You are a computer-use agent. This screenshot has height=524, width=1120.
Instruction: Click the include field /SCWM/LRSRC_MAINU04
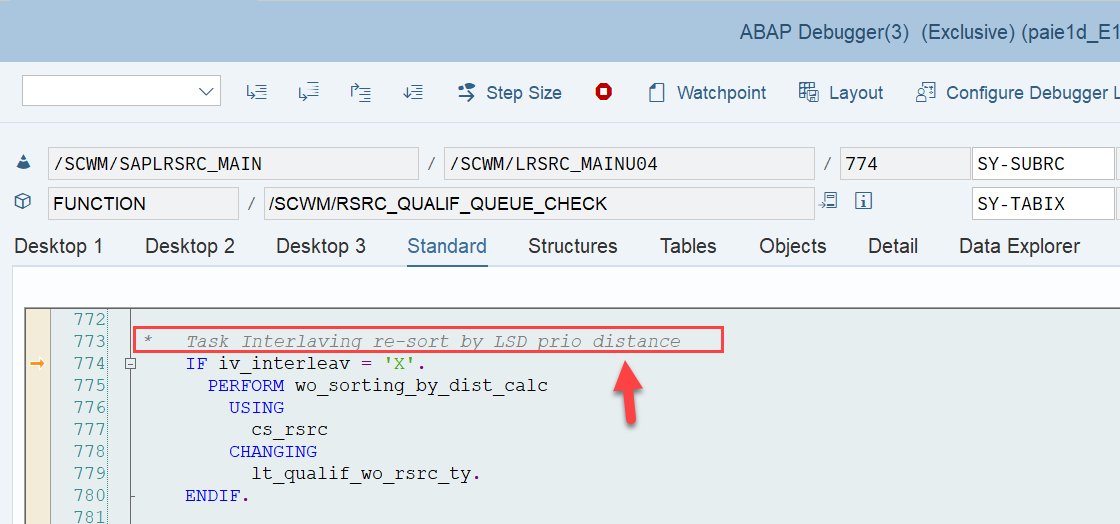click(629, 163)
